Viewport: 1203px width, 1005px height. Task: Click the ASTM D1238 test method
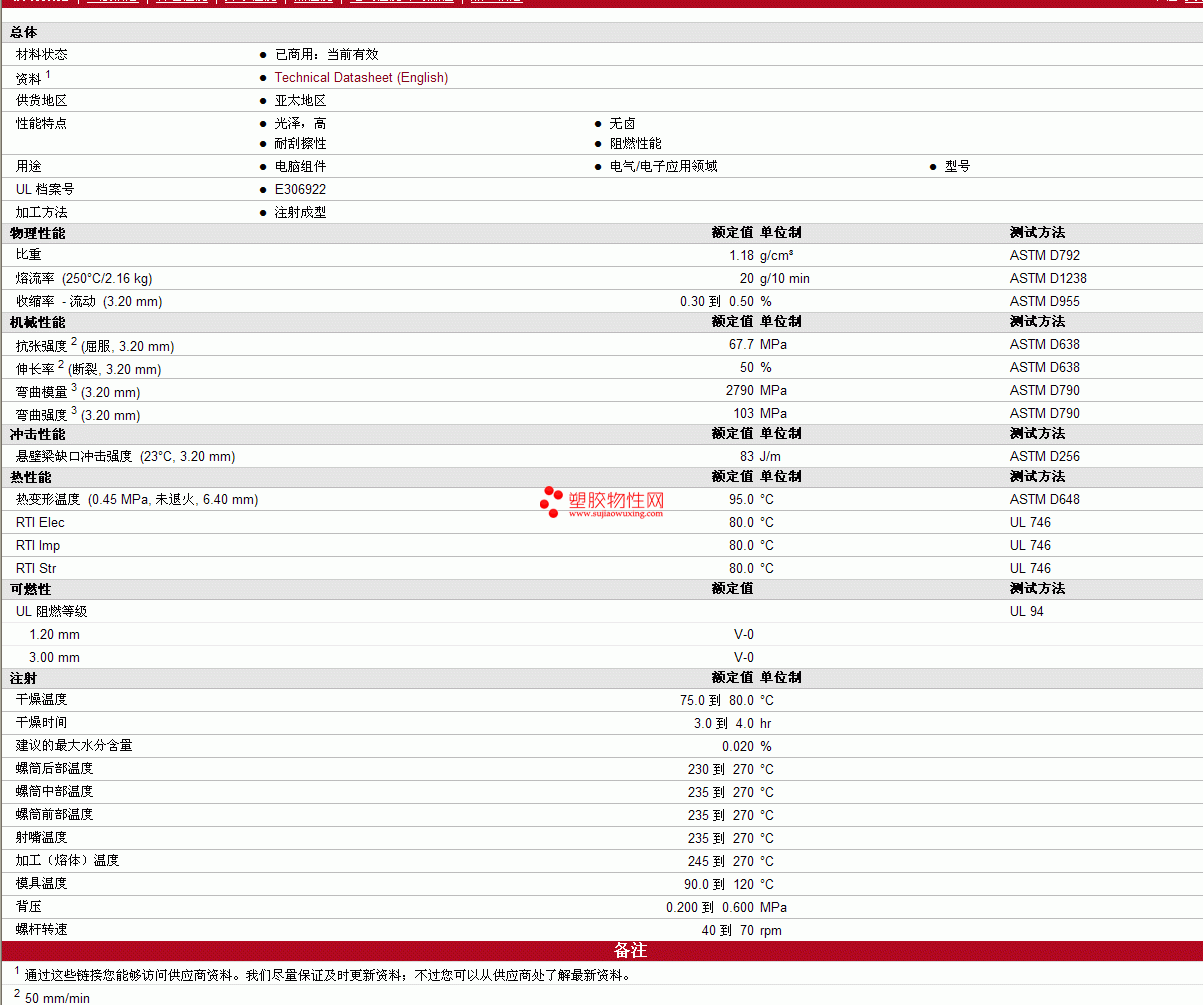pyautogui.click(x=1048, y=279)
